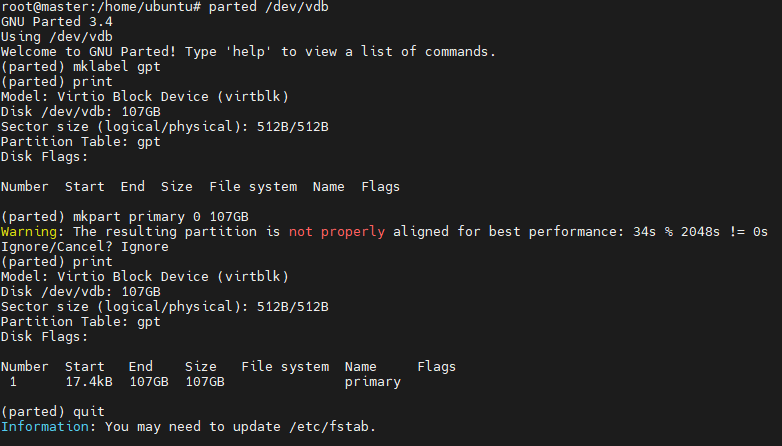Click the partition number '1' row entry
This screenshot has height=446, width=782.
tap(13, 382)
